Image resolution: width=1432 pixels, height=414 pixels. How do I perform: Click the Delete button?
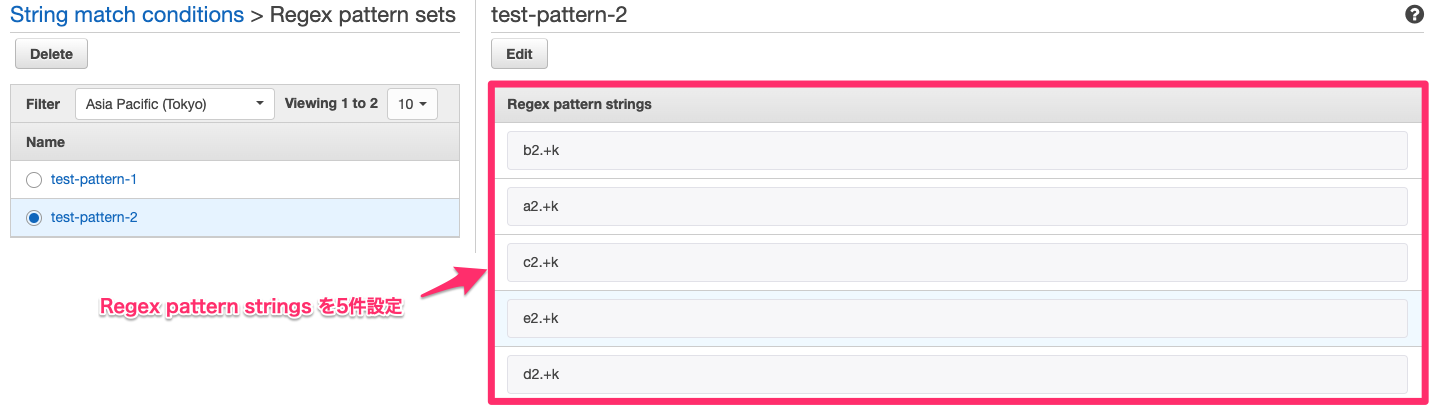pos(51,54)
